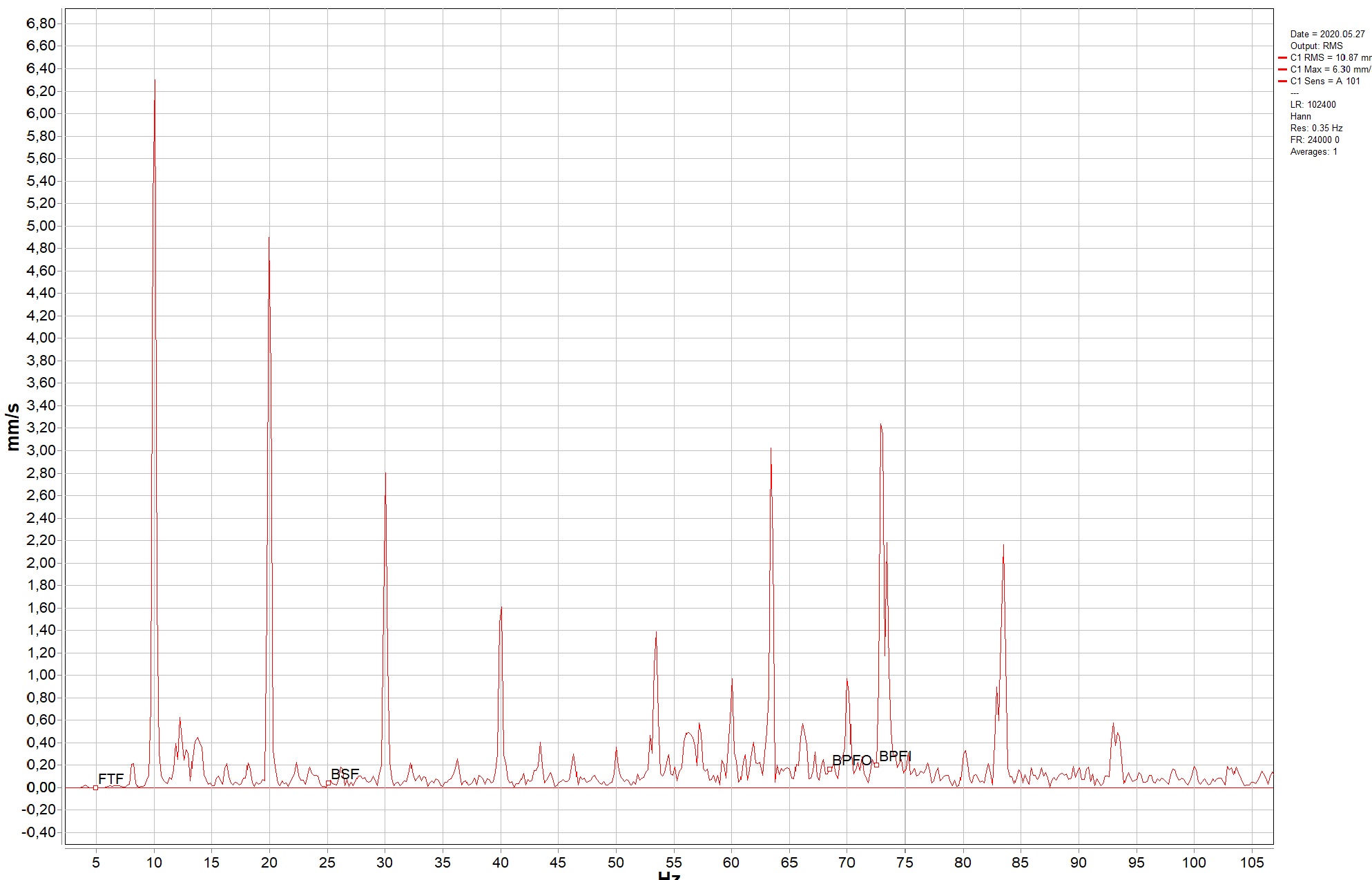Click the red swatch beside C1 Sens
This screenshot has height=880, width=1372.
coord(1282,82)
